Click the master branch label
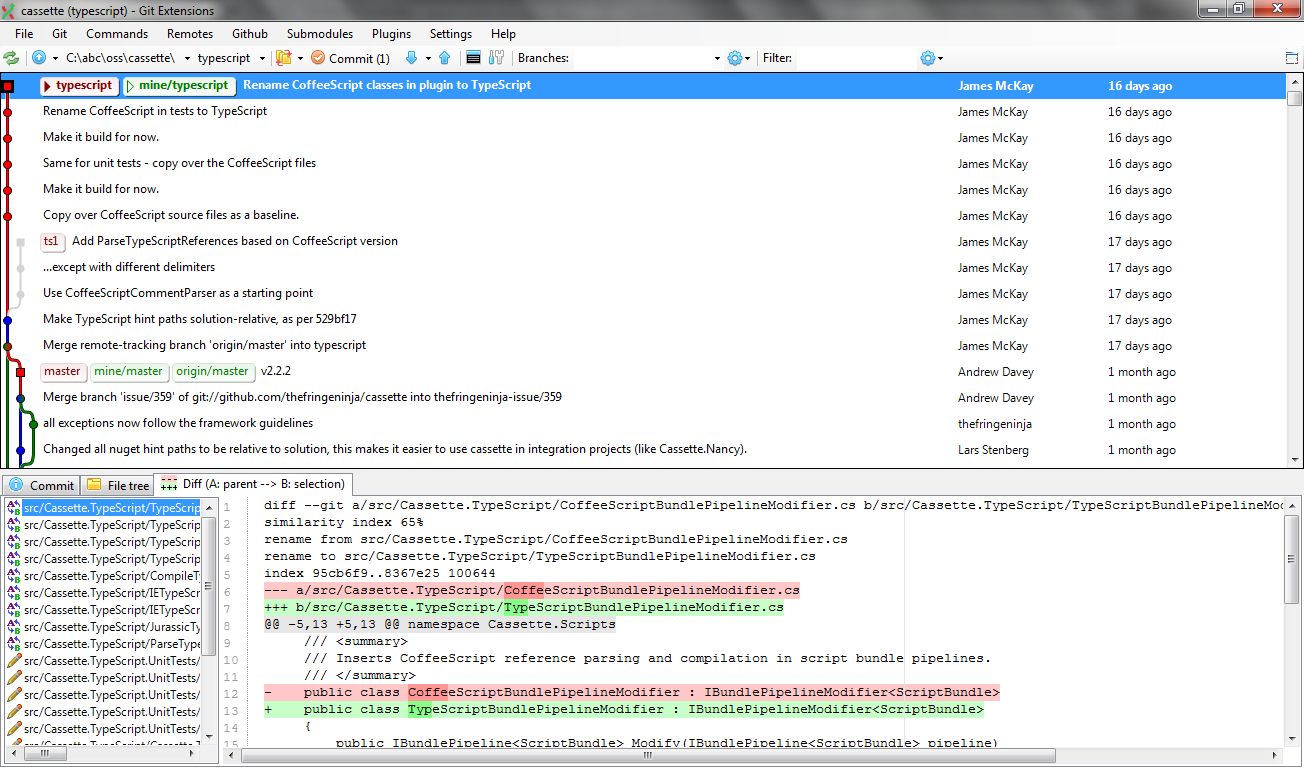Image resolution: width=1304 pixels, height=768 pixels. (x=62, y=371)
